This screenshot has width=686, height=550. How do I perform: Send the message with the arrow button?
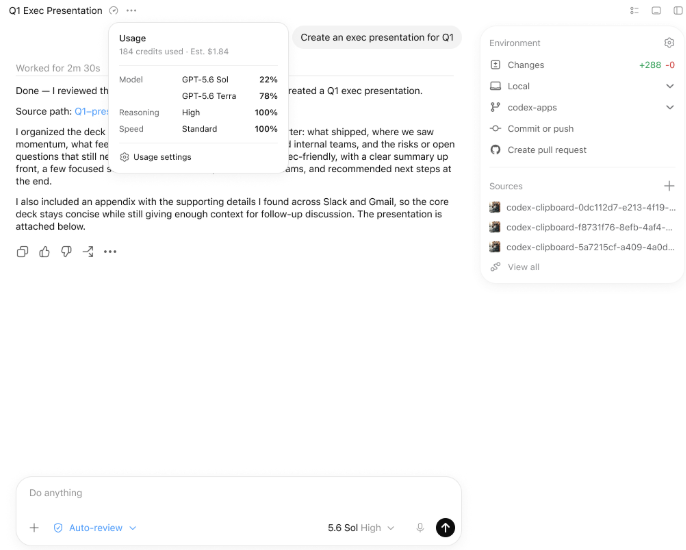point(445,528)
